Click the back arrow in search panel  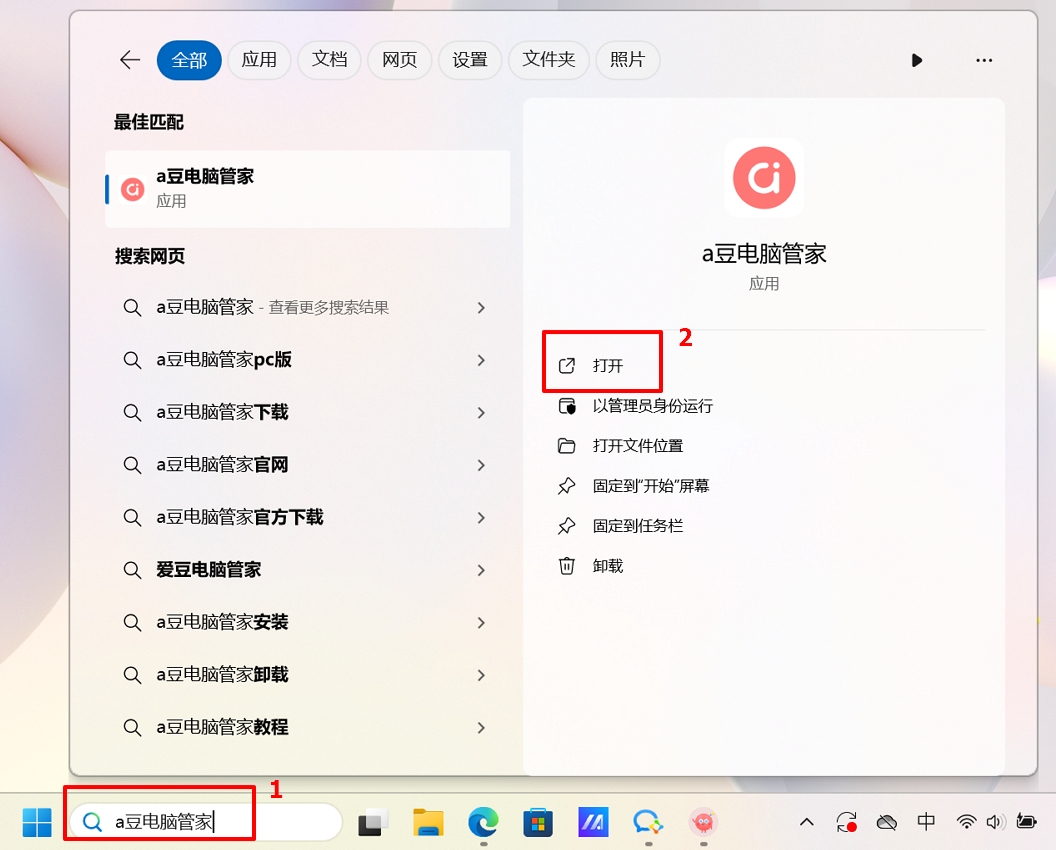(x=130, y=60)
